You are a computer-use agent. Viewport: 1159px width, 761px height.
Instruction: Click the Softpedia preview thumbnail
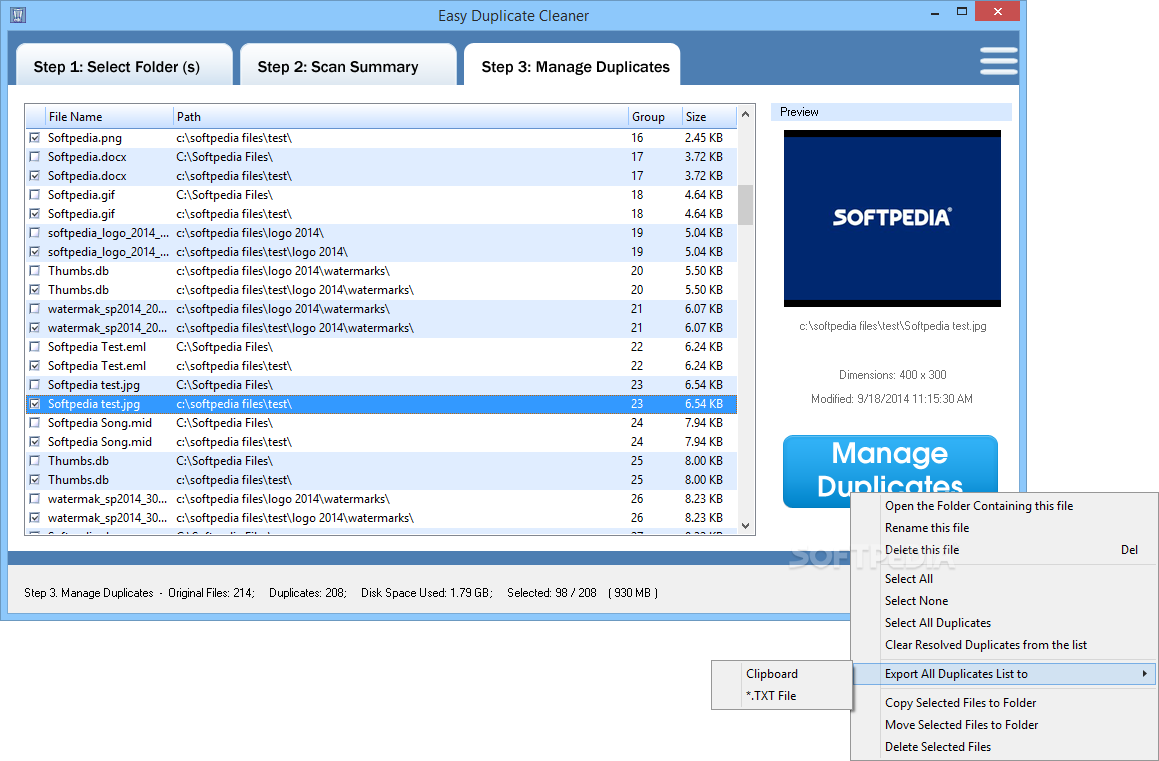click(x=892, y=219)
